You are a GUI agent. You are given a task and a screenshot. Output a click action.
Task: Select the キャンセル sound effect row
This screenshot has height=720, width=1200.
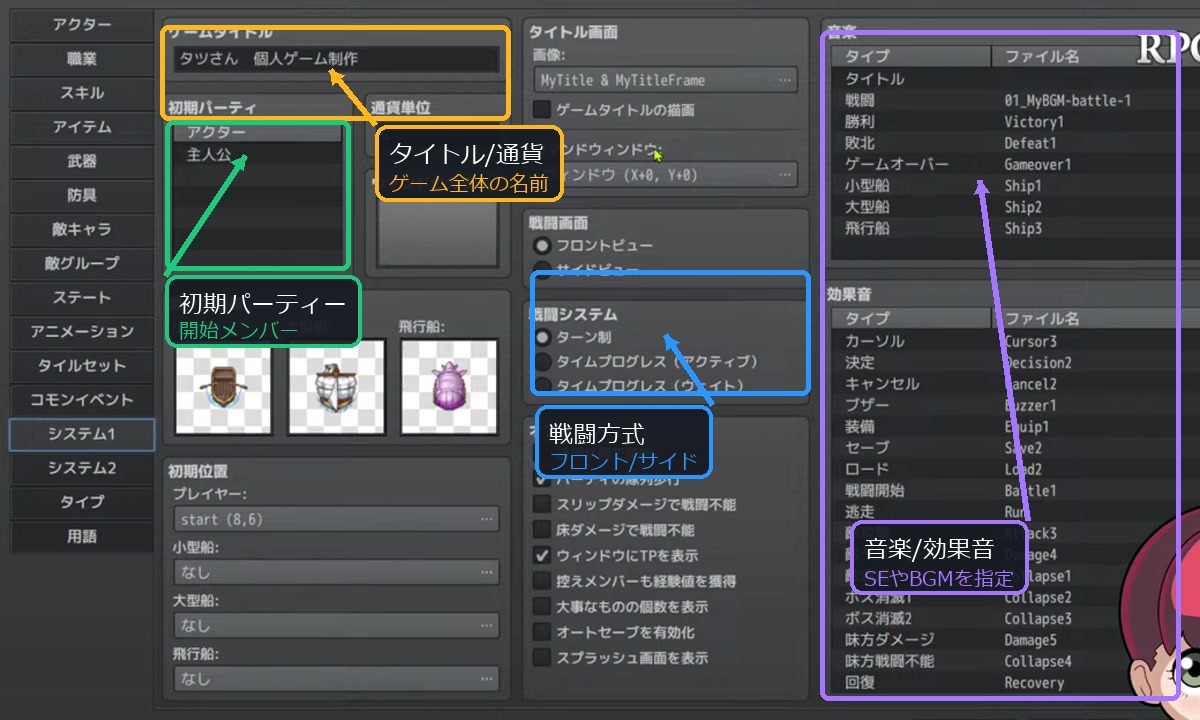1015,384
